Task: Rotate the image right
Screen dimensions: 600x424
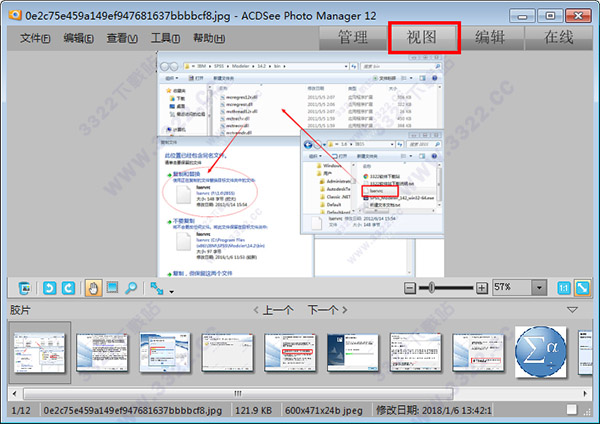Action: 68,288
